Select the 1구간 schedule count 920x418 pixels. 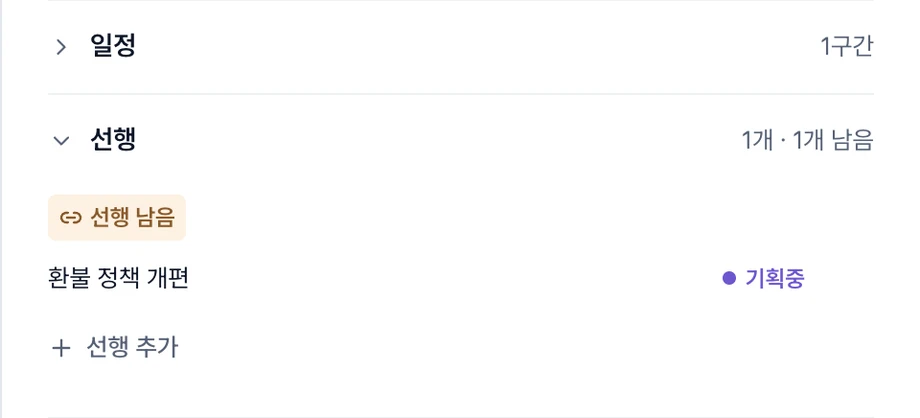[x=847, y=46]
